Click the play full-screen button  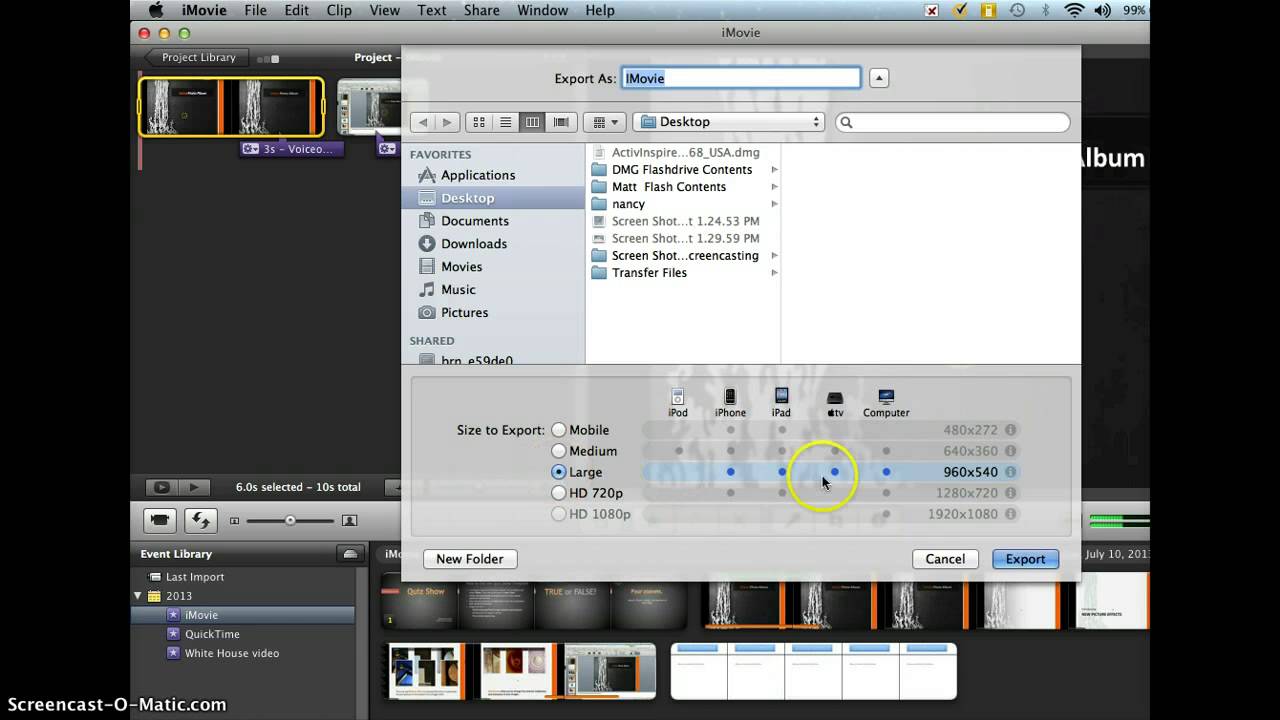tap(161, 487)
